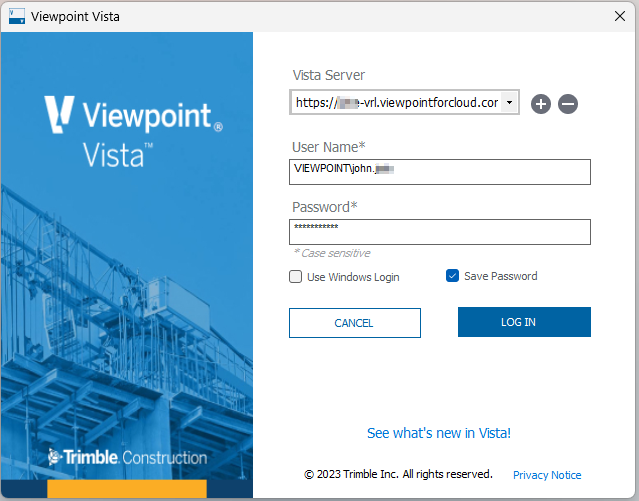Click the Trimble Construction logo

tap(128, 457)
